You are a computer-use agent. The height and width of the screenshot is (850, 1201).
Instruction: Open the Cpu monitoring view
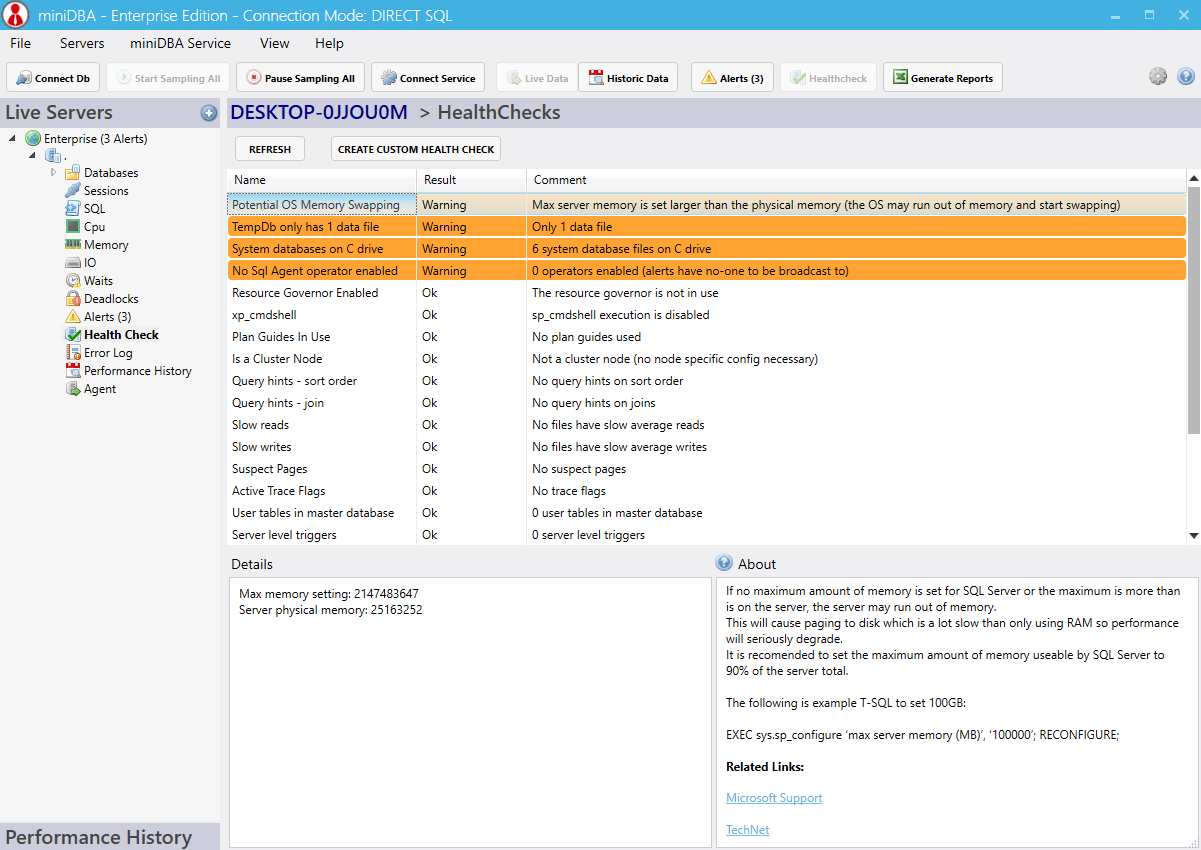point(94,227)
